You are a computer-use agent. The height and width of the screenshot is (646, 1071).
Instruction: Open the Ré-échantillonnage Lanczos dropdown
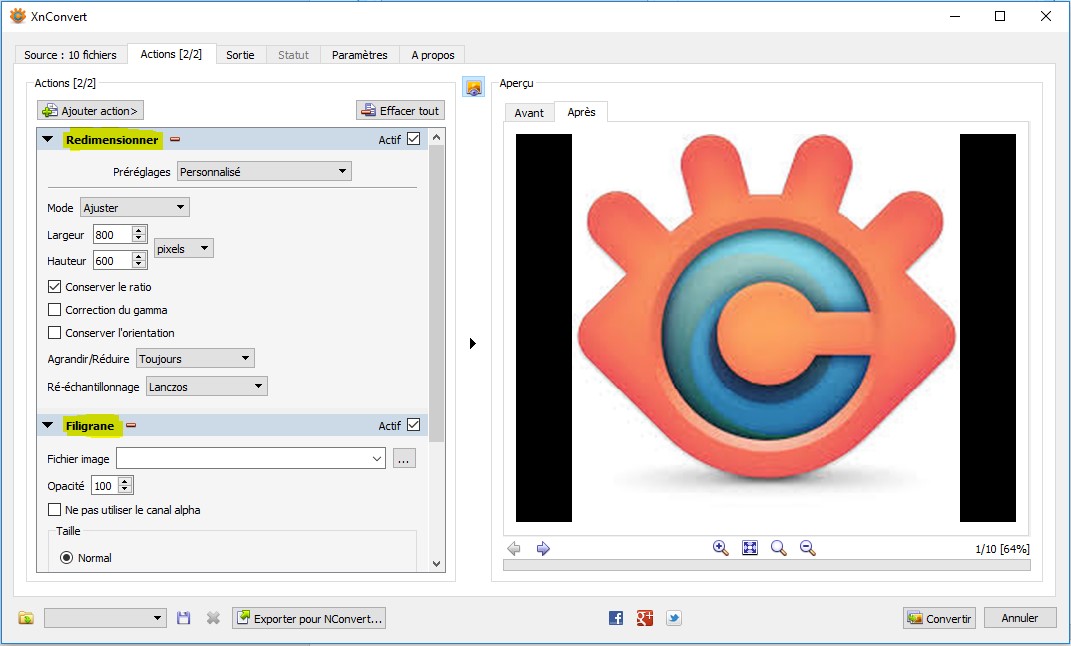(207, 386)
